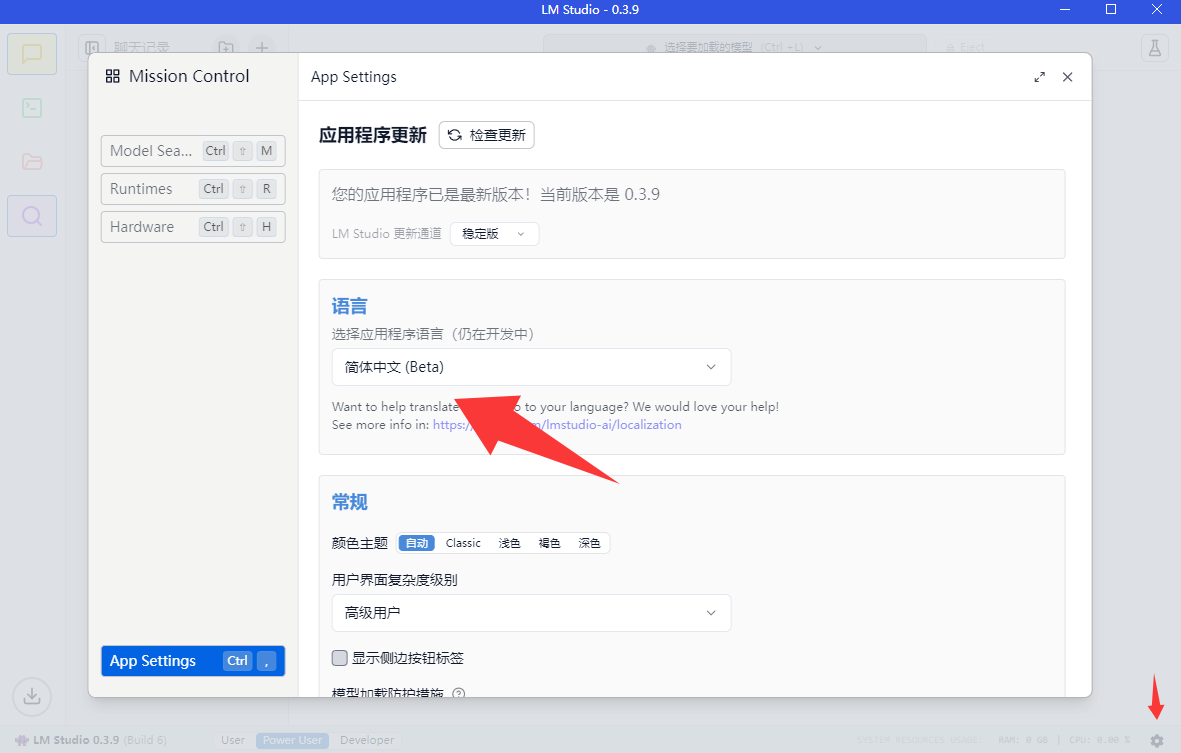Open Model Search tab in Mission Control
This screenshot has width=1181, height=753.
coord(193,151)
